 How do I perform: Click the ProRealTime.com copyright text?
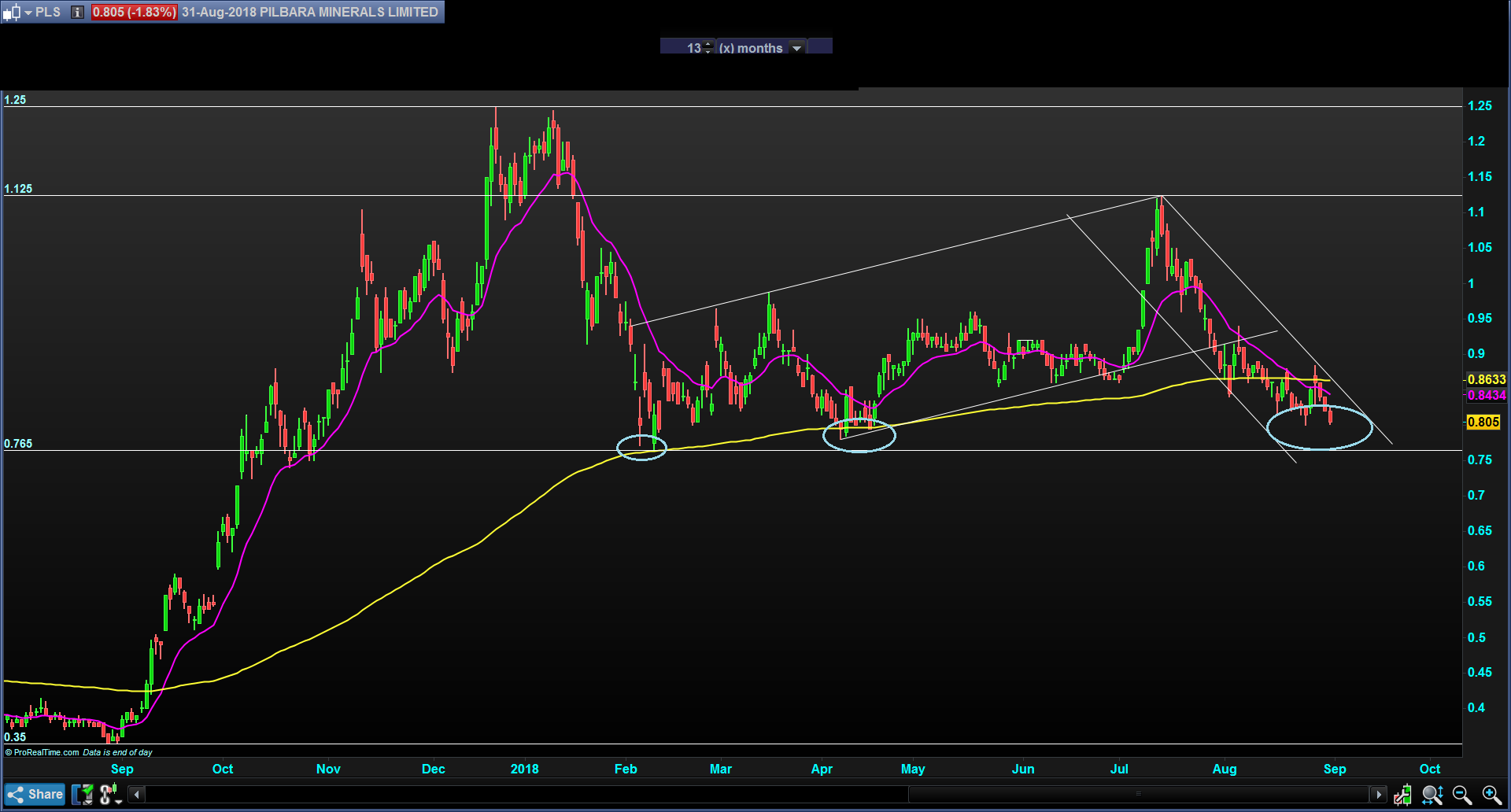tap(42, 752)
